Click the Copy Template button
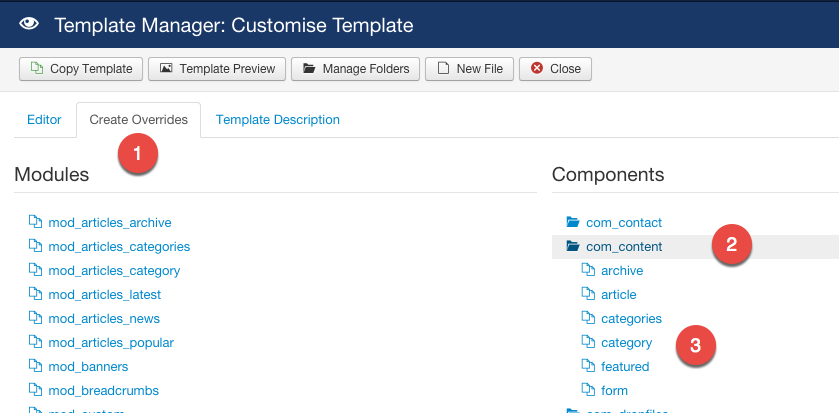Screen dimensions: 839x413 pos(81,69)
